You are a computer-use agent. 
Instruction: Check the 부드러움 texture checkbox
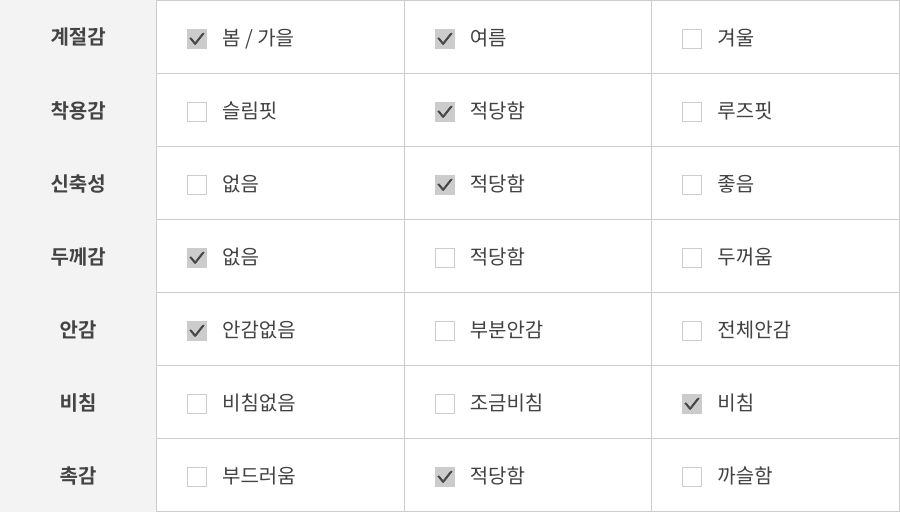[197, 477]
